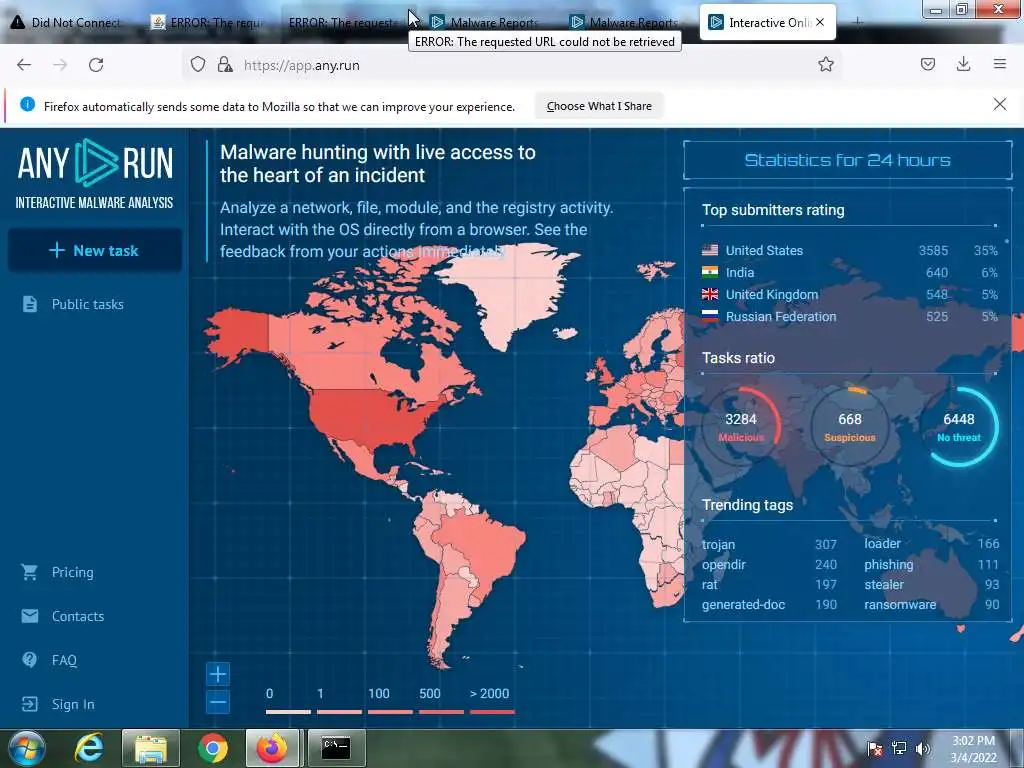Screen dimensions: 1024x768
Task: Open a new tab with plus button
Action: point(857,22)
